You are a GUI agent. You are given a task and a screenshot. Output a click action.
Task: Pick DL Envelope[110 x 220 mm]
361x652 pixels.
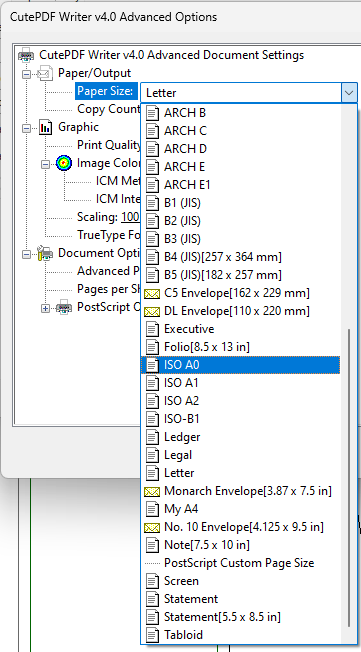(240, 311)
